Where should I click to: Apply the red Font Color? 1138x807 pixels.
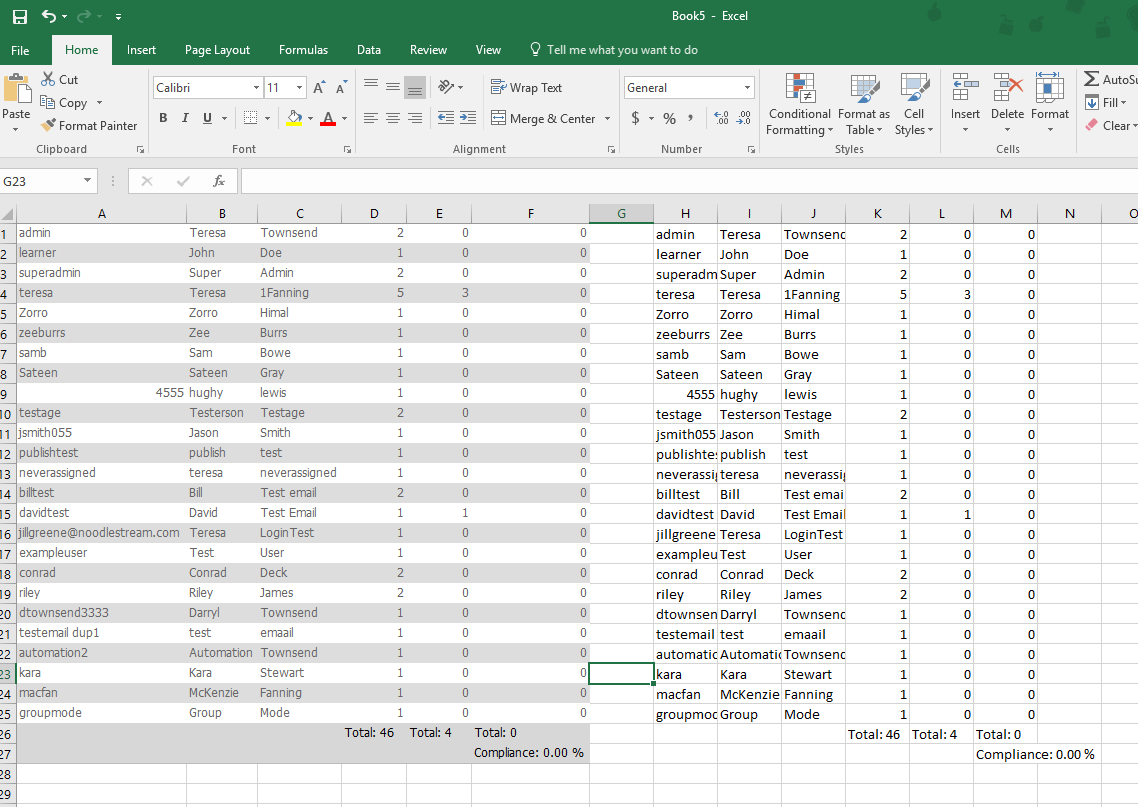(328, 118)
